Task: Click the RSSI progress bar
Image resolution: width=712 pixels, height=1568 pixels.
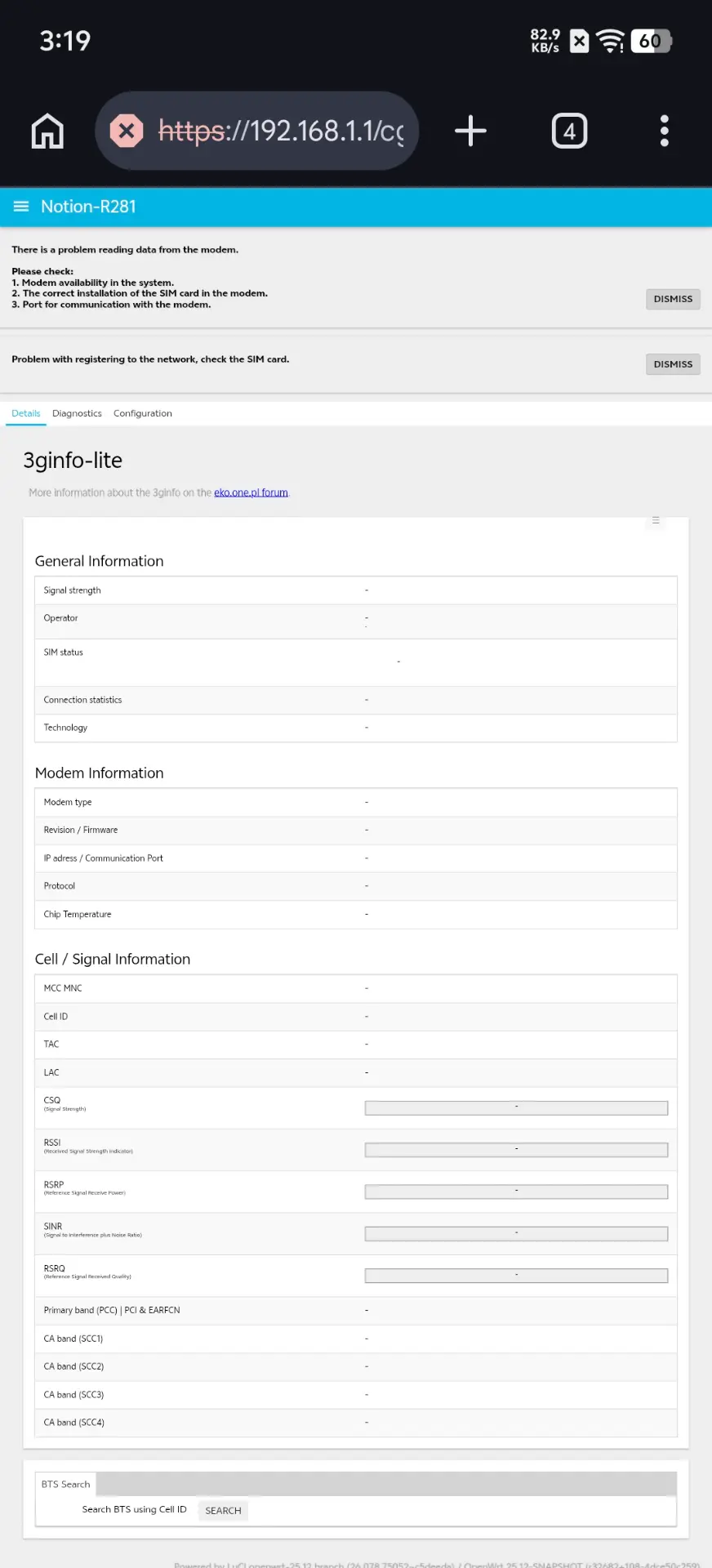Action: (x=516, y=1150)
